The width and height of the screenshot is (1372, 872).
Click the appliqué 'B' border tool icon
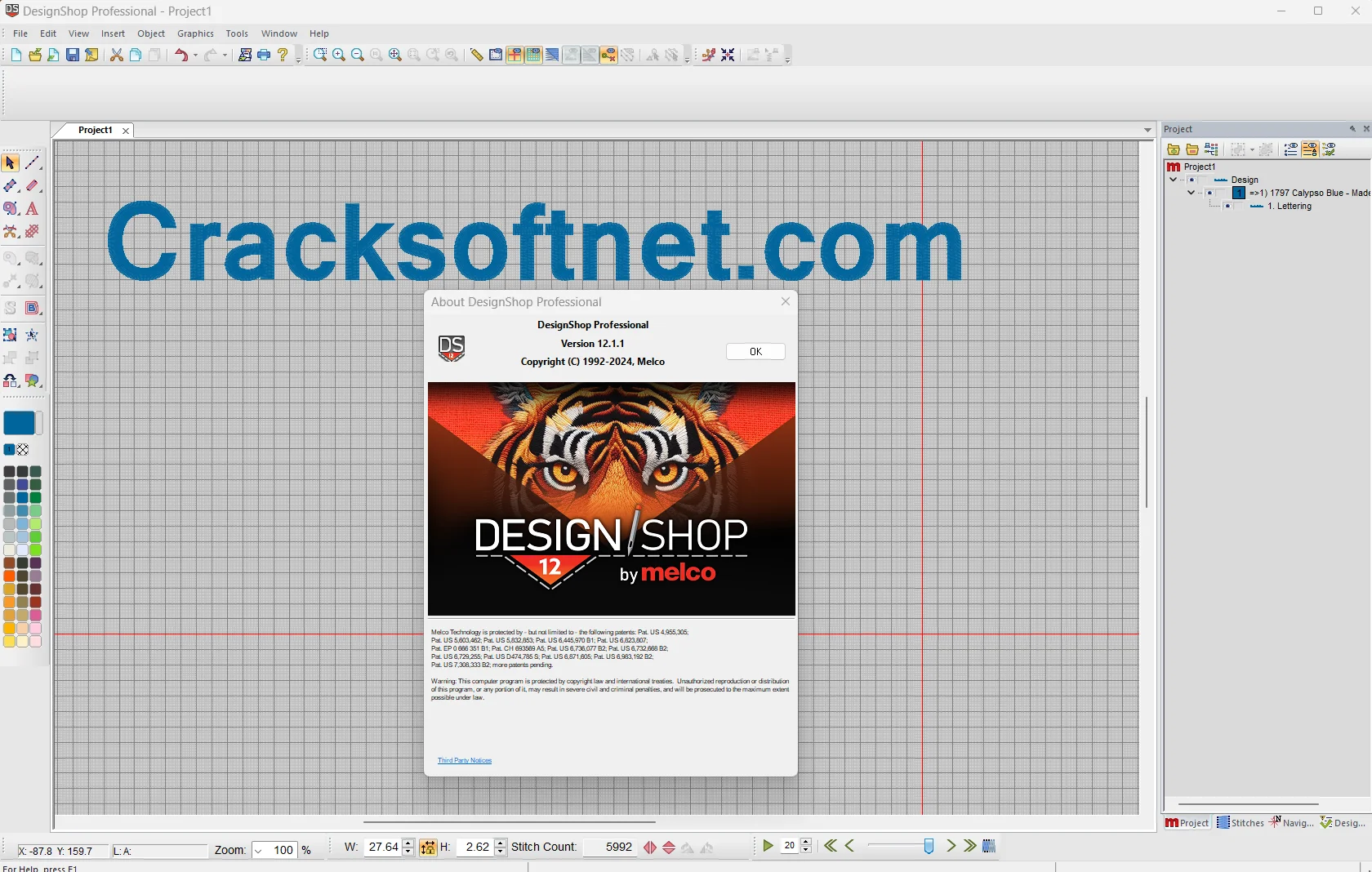coord(32,309)
